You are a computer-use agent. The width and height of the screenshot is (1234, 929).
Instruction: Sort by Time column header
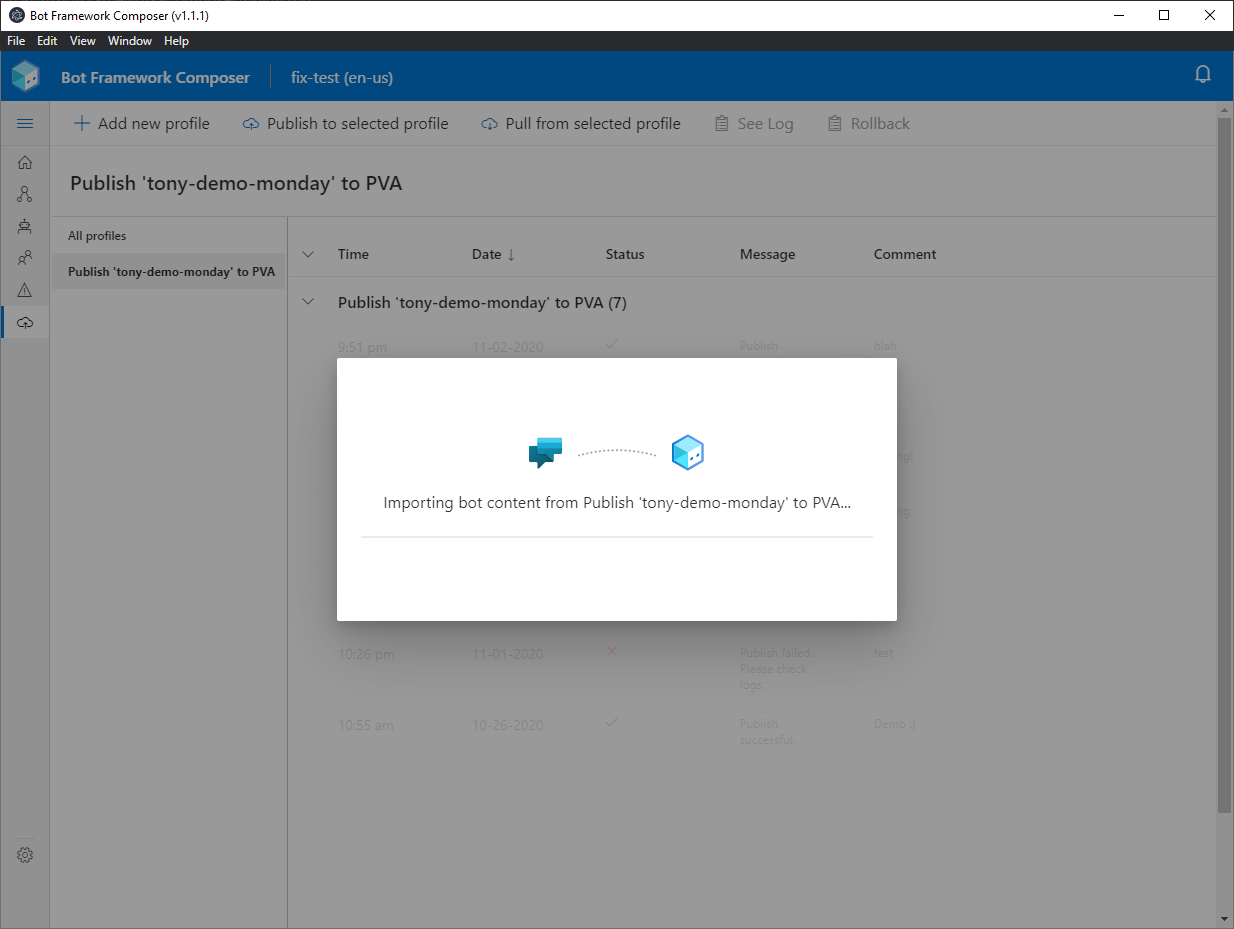(x=353, y=254)
